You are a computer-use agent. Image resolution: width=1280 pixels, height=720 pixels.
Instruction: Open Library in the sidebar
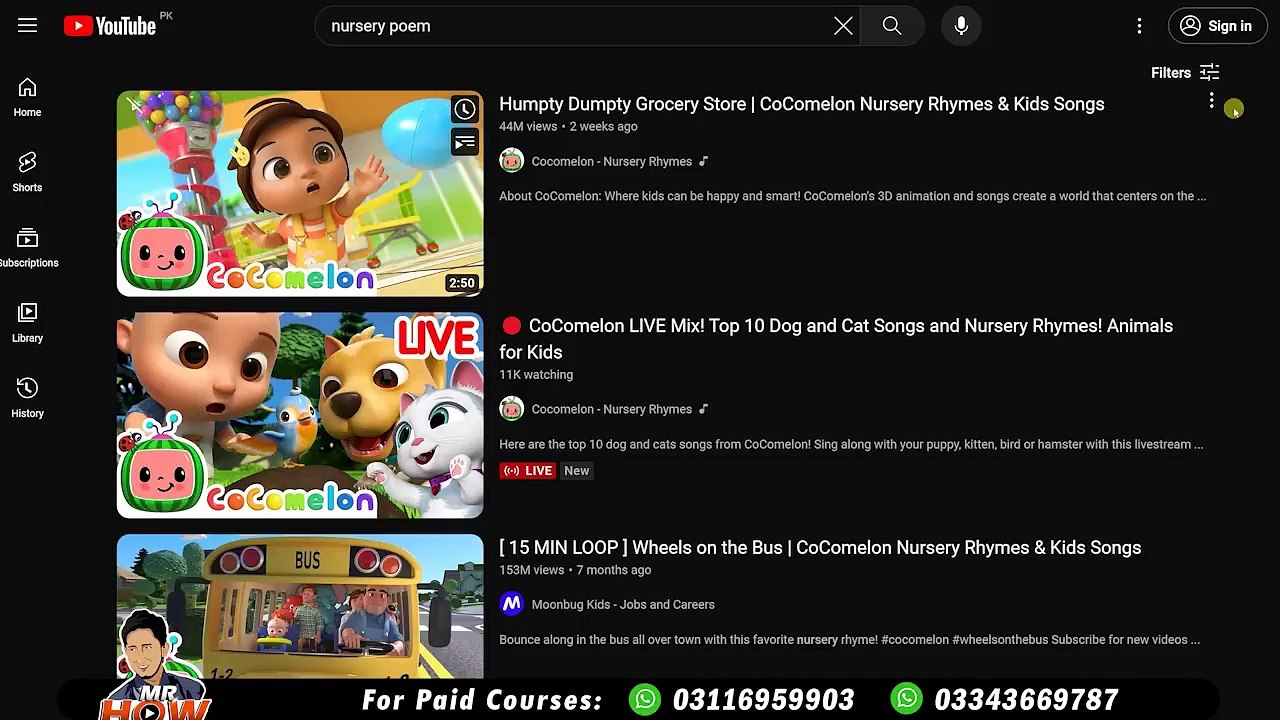(x=27, y=323)
